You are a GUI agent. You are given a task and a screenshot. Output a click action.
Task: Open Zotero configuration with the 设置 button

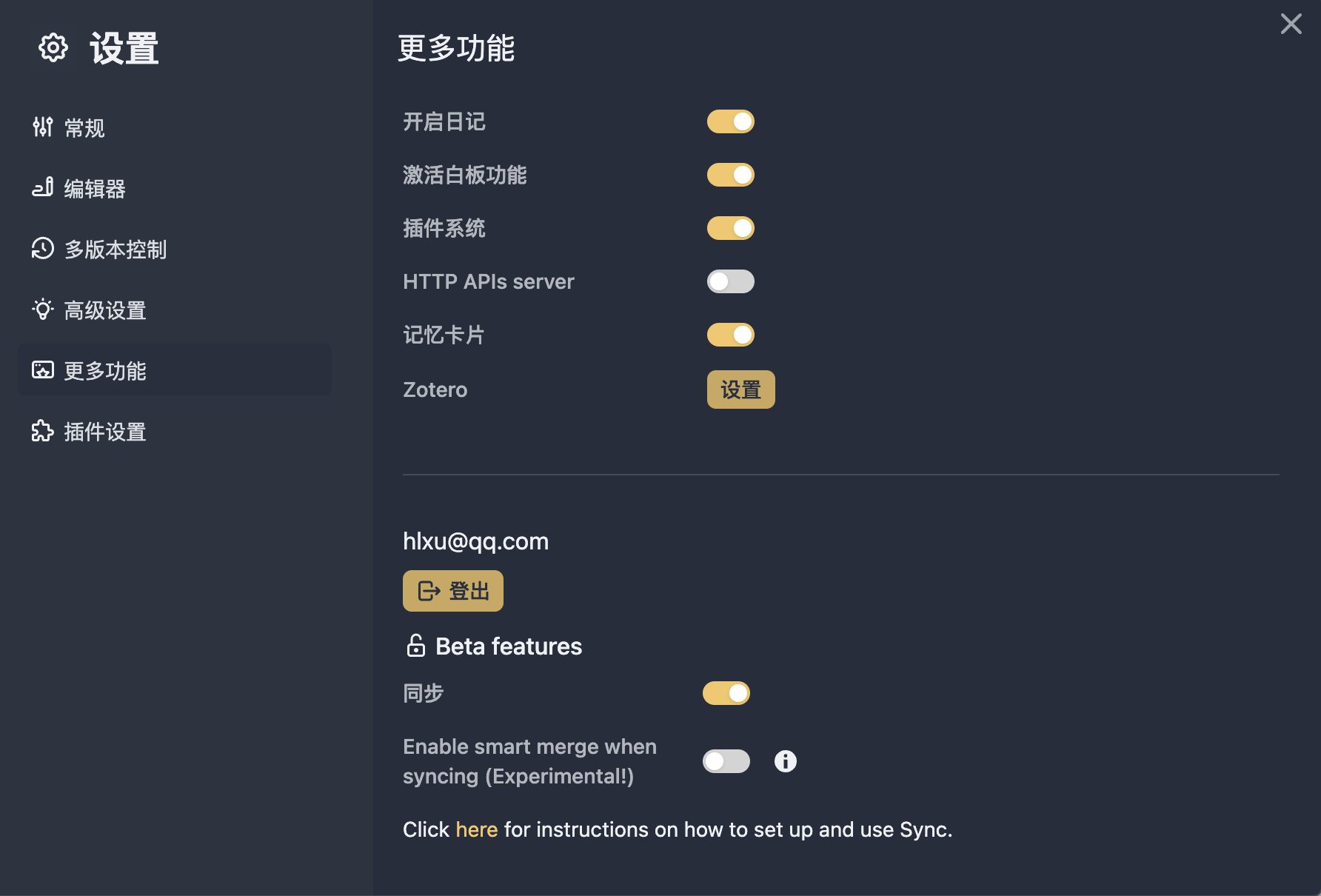click(740, 389)
